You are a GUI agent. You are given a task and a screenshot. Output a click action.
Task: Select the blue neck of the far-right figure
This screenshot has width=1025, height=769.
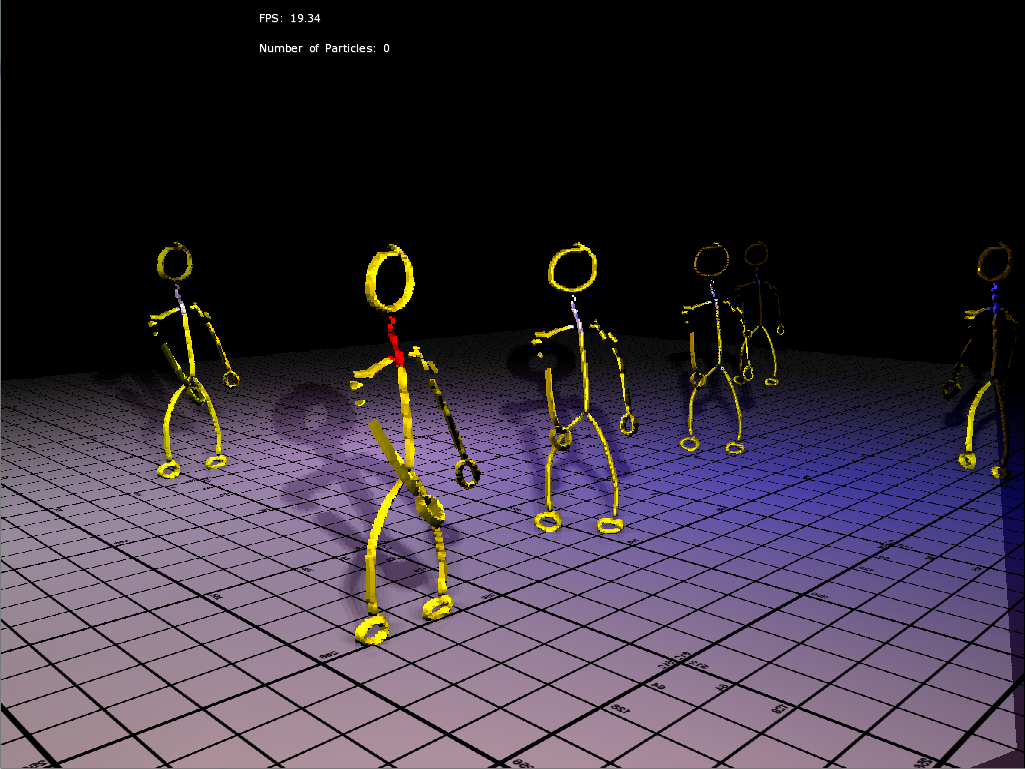[995, 300]
